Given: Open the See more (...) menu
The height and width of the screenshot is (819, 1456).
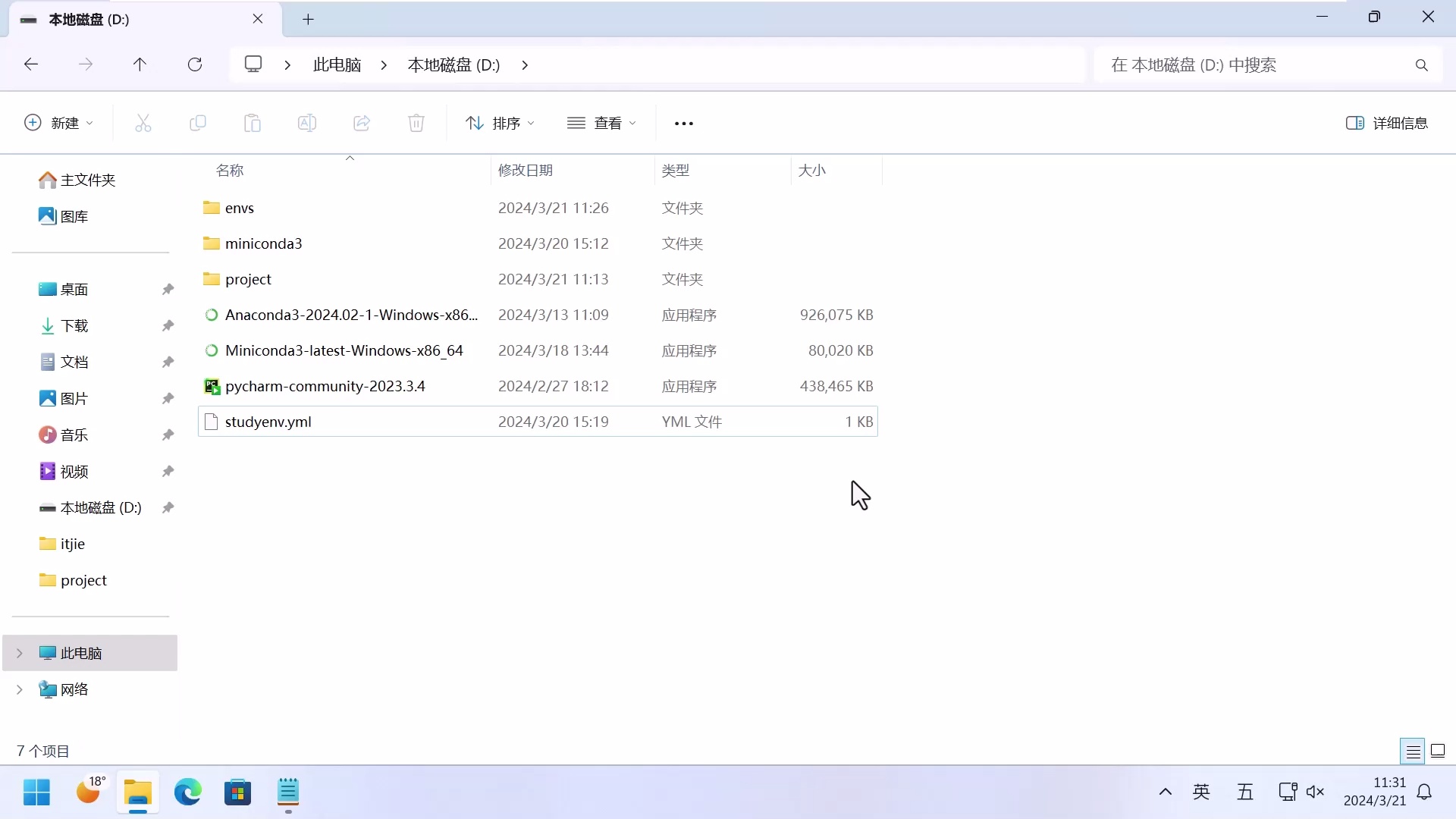Looking at the screenshot, I should [683, 123].
